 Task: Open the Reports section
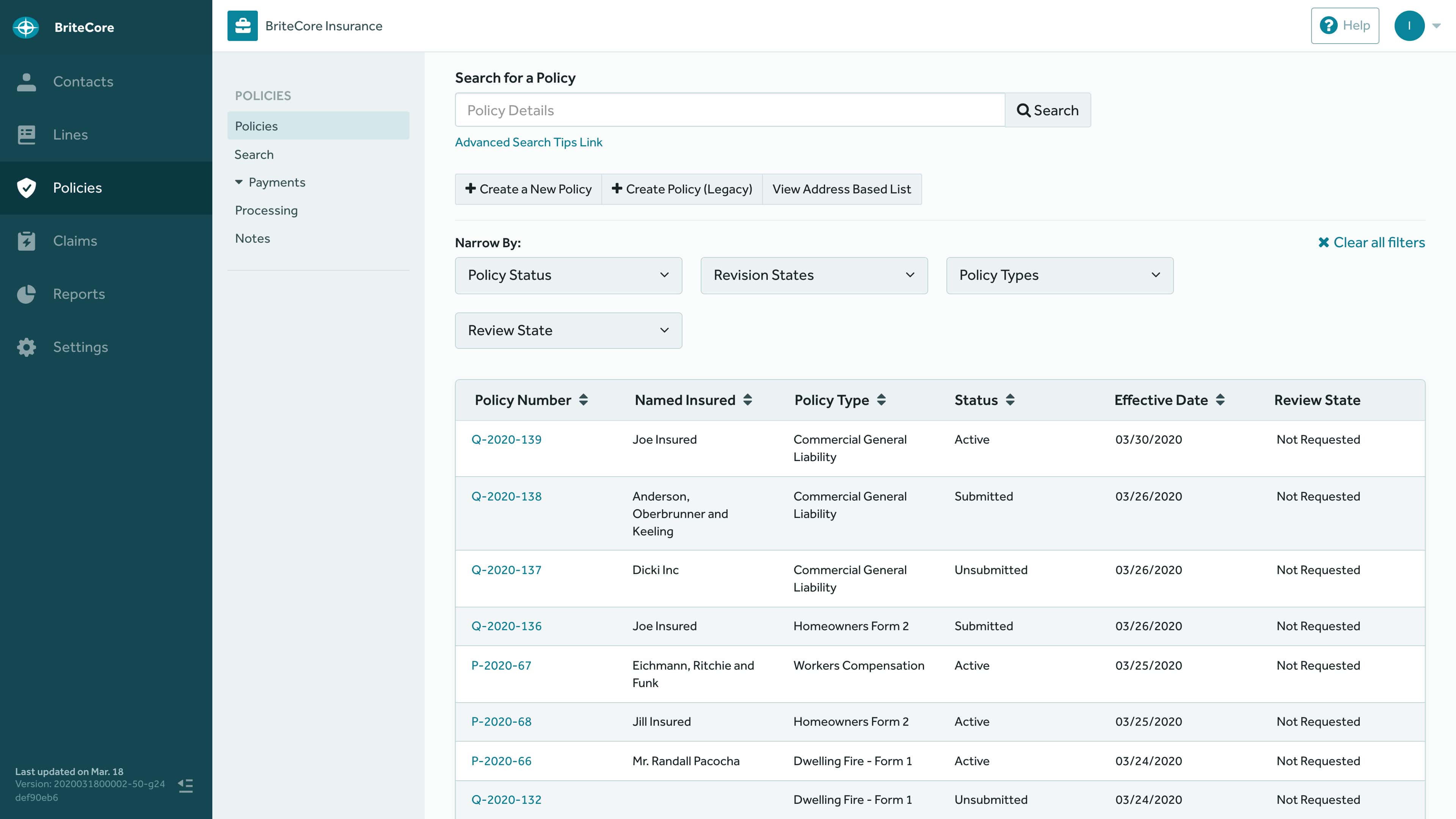78,293
